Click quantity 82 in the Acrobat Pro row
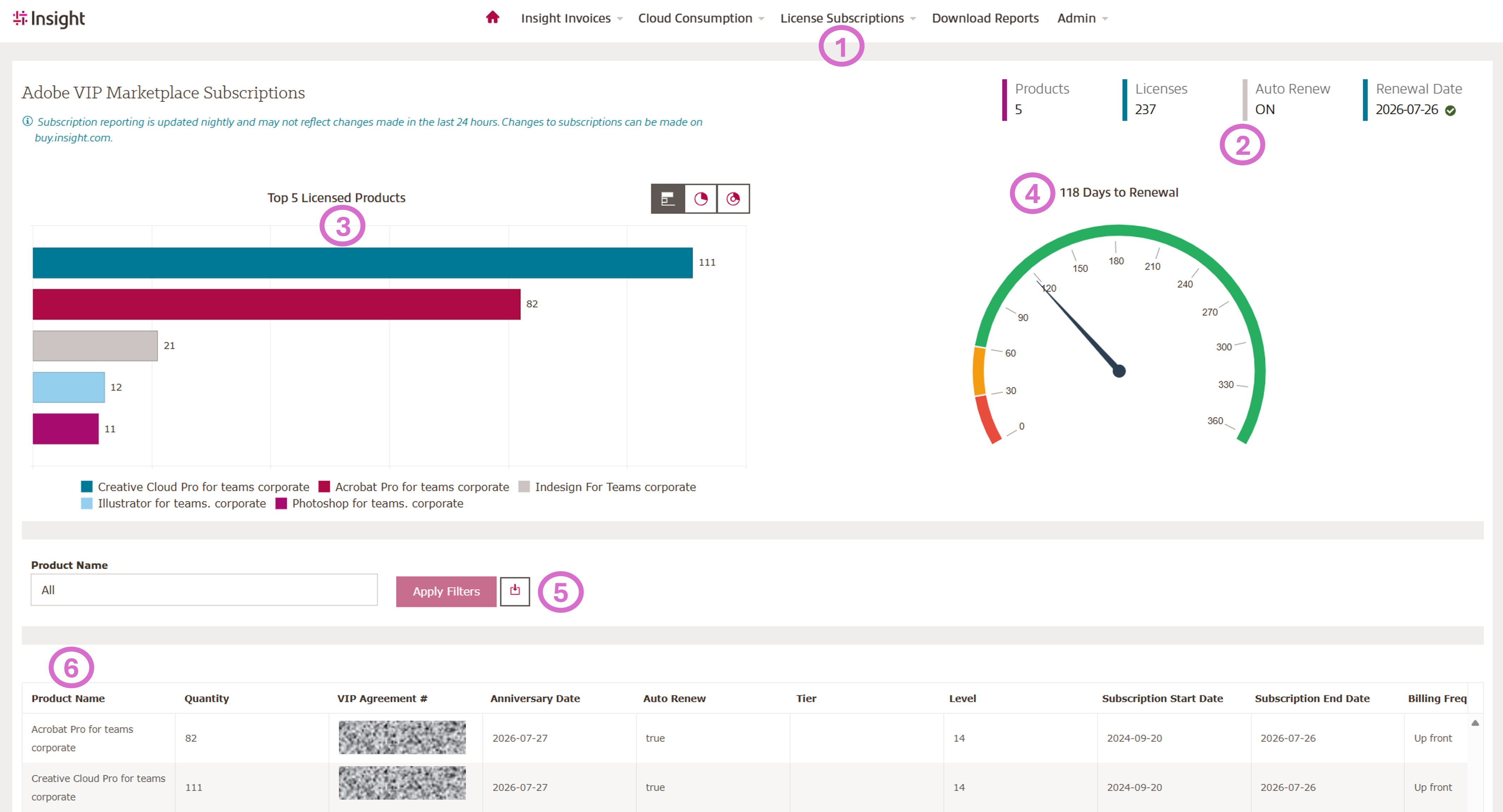The width and height of the screenshot is (1503, 812). coord(191,738)
